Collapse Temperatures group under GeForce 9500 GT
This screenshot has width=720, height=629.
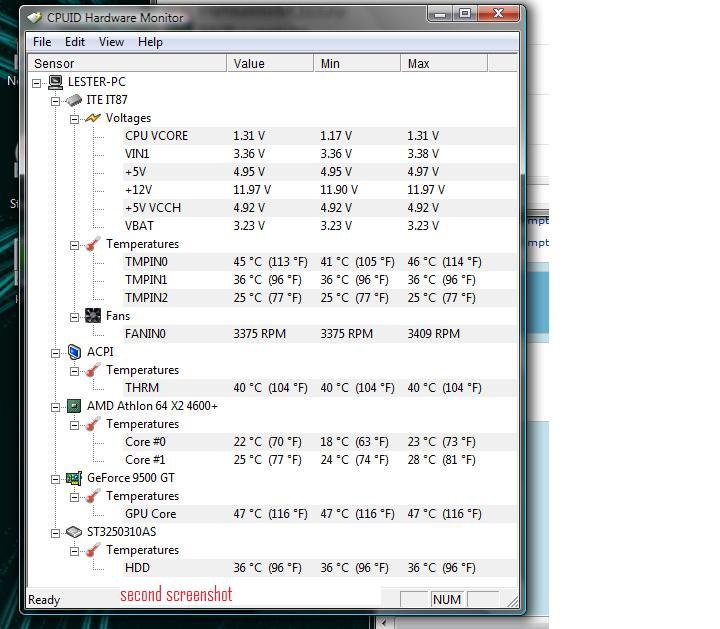click(74, 497)
